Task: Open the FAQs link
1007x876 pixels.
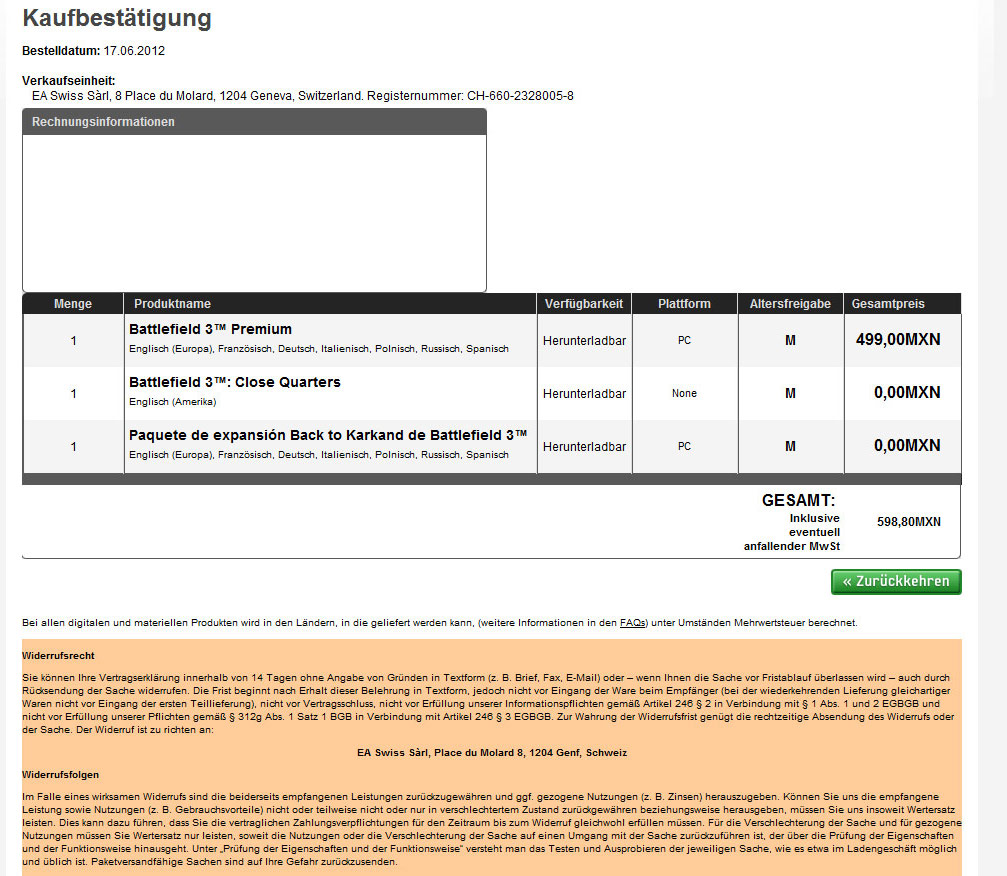Action: [x=632, y=622]
